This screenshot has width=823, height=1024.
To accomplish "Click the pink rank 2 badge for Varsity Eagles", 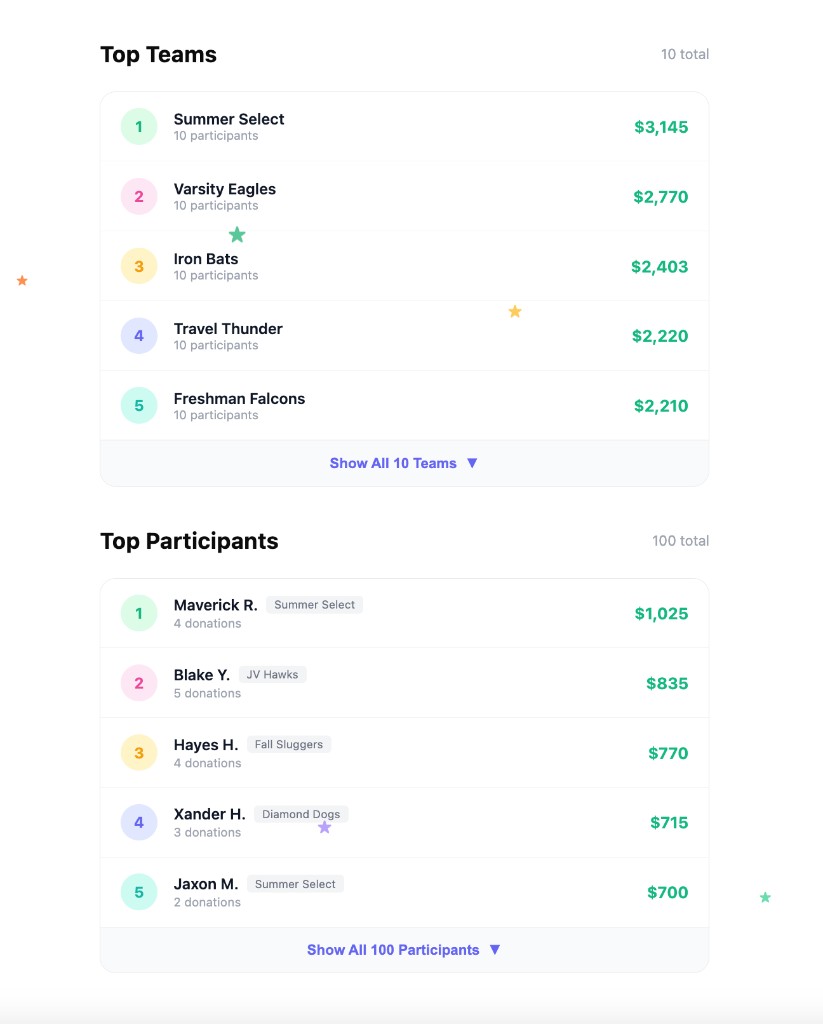I will point(138,197).
